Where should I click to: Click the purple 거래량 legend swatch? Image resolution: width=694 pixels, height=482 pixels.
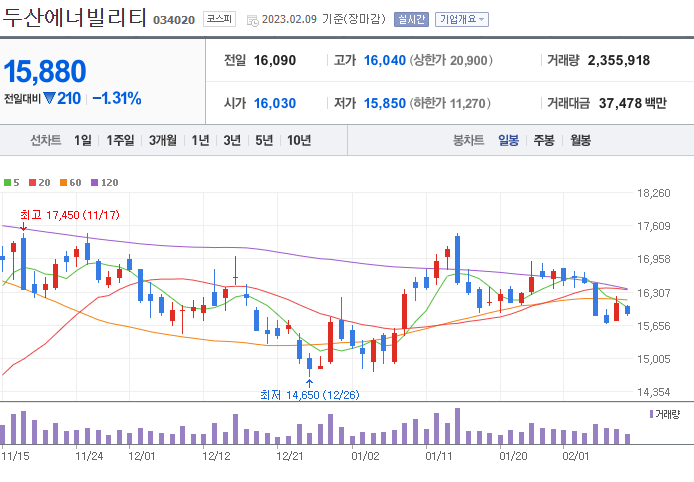[651, 414]
